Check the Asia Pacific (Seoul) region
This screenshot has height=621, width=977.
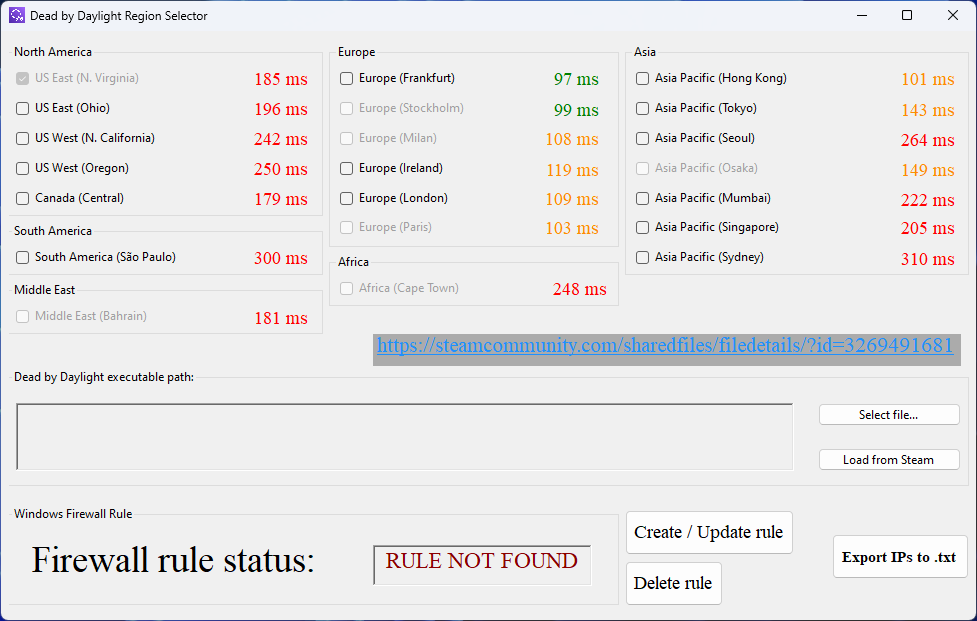coord(642,138)
